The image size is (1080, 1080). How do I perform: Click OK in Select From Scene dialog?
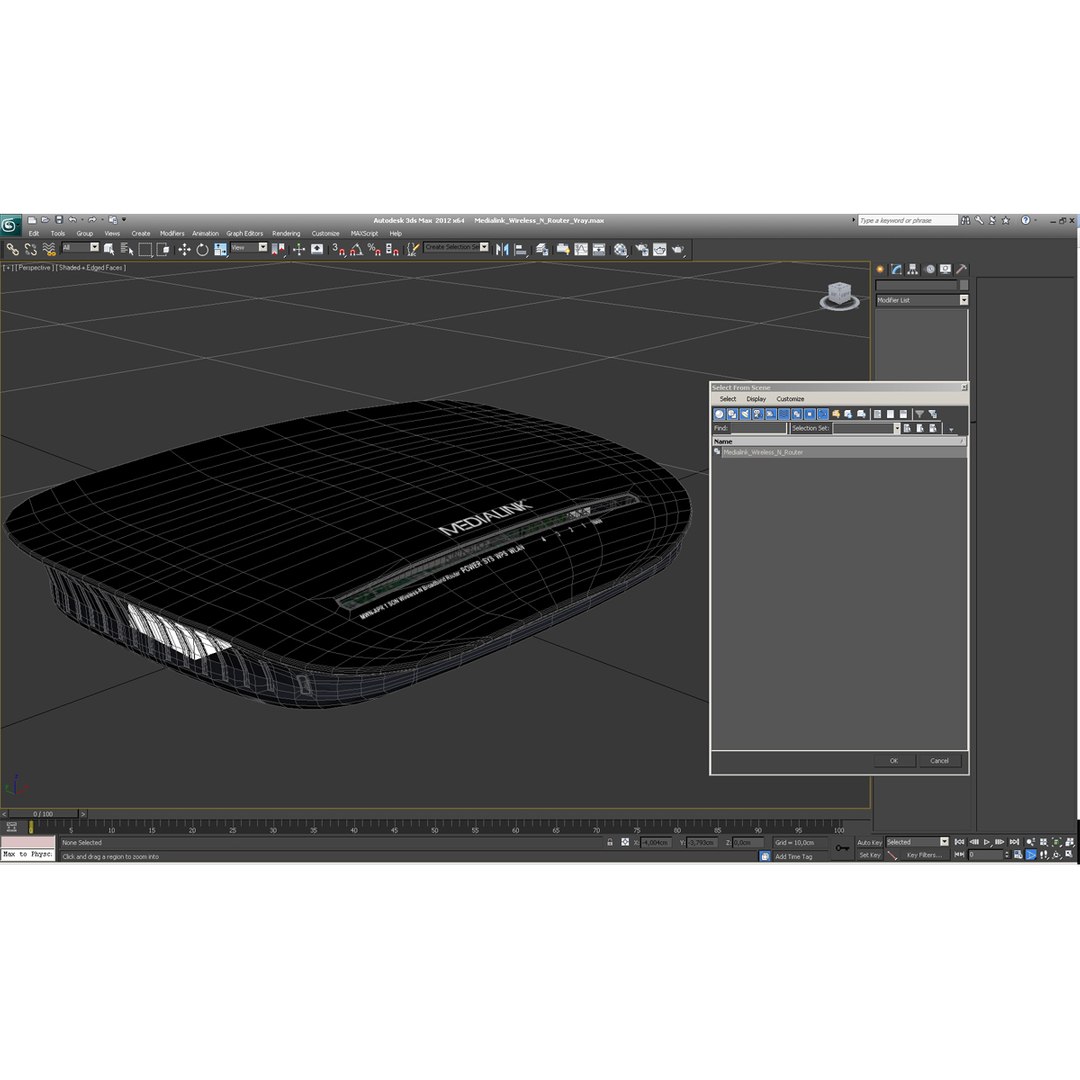click(894, 761)
